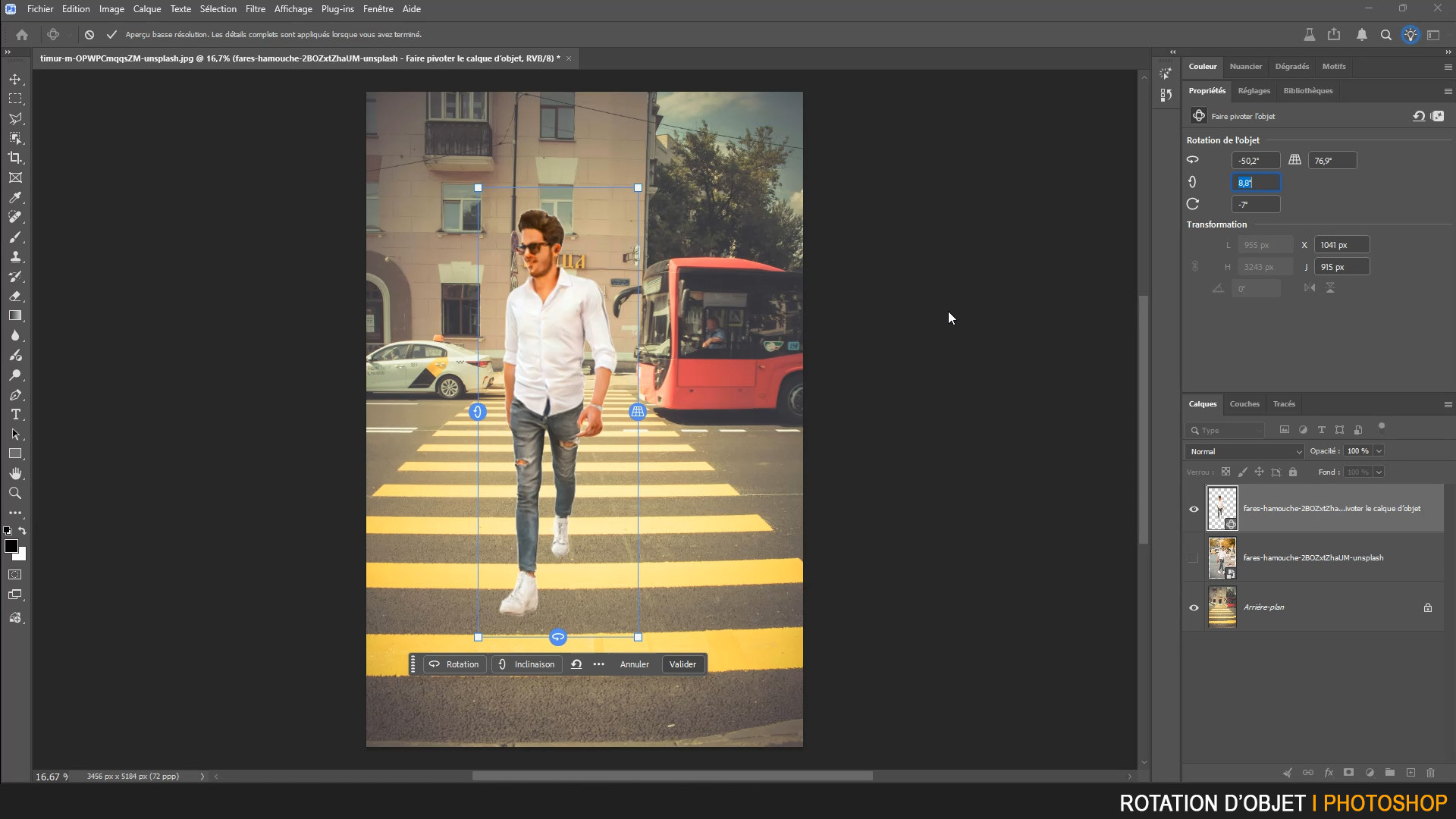Click the Valider button
Viewport: 1456px width, 819px height.
click(x=682, y=664)
